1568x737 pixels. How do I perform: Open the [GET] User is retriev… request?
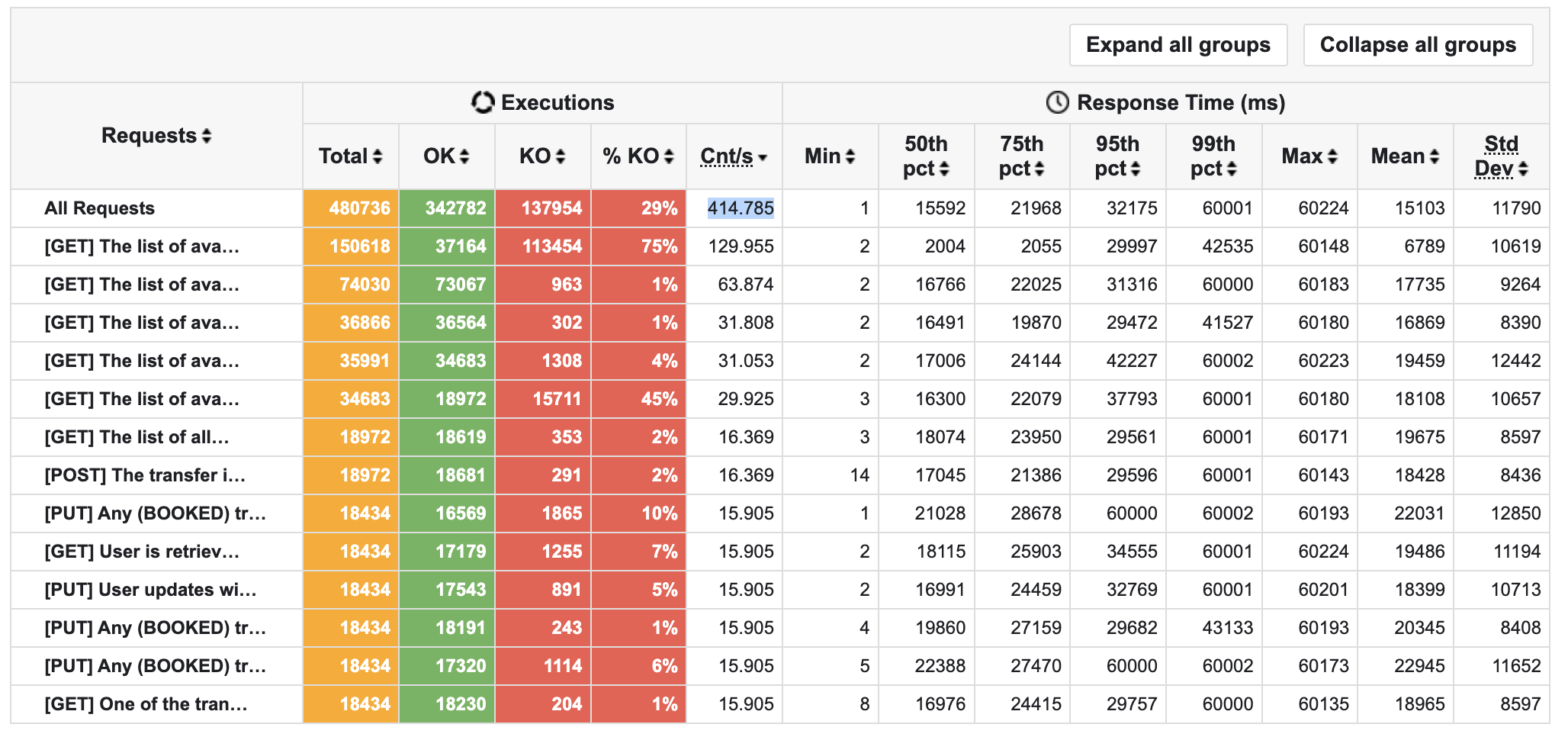(142, 552)
